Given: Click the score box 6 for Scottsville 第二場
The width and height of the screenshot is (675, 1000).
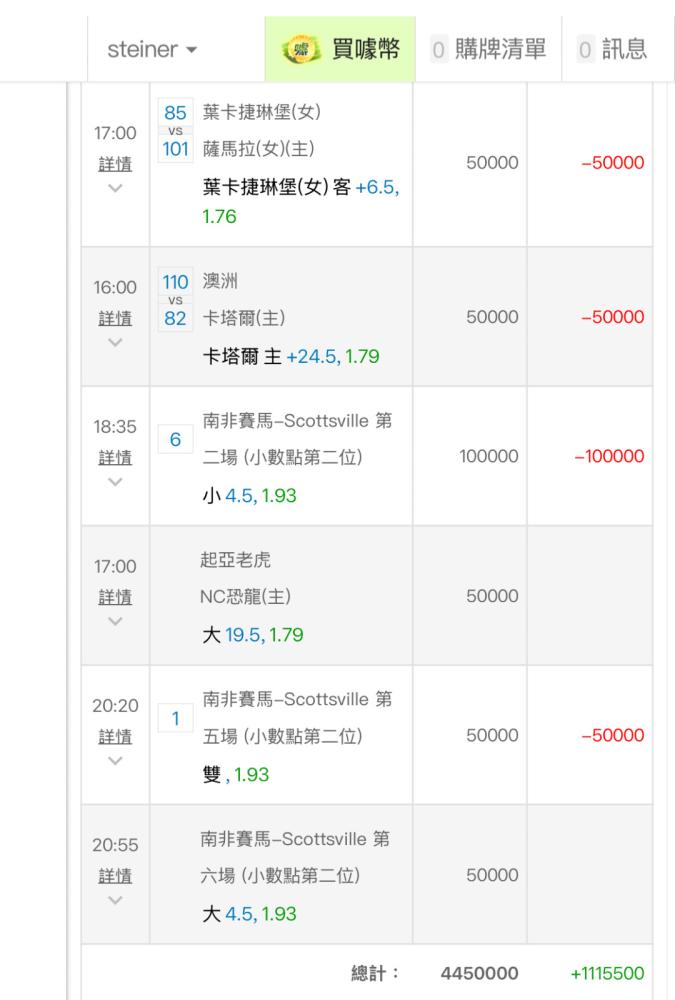Looking at the screenshot, I should (x=175, y=439).
